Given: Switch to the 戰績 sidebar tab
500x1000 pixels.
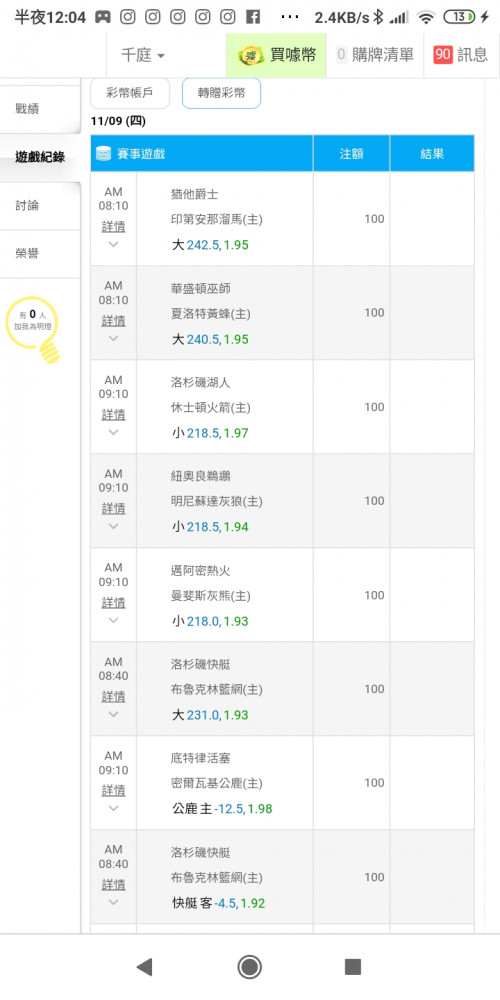Looking at the screenshot, I should [40, 109].
